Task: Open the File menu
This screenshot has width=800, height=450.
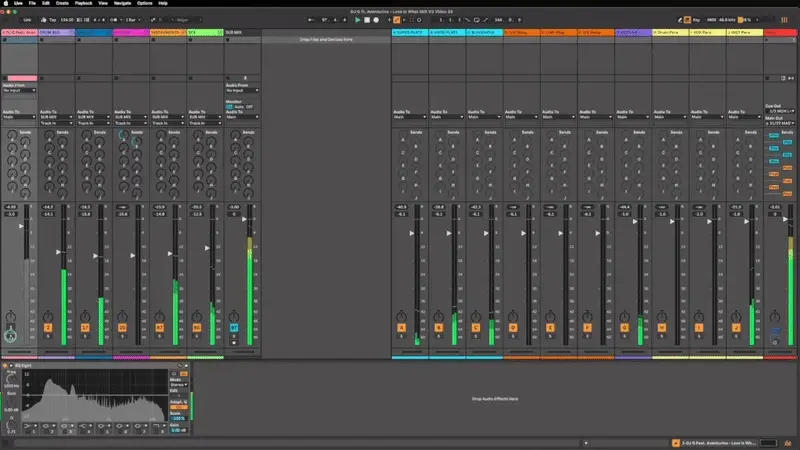Action: click(x=32, y=3)
